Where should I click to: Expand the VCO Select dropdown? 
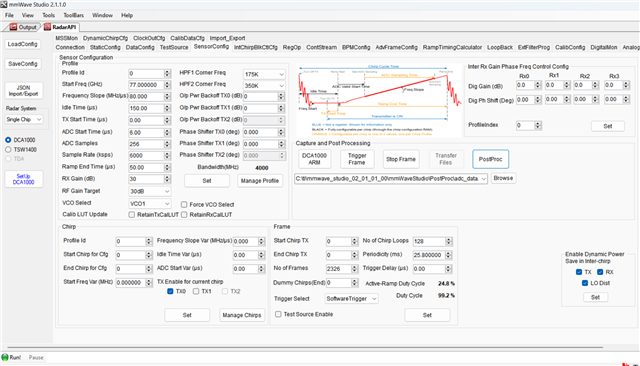[150, 204]
